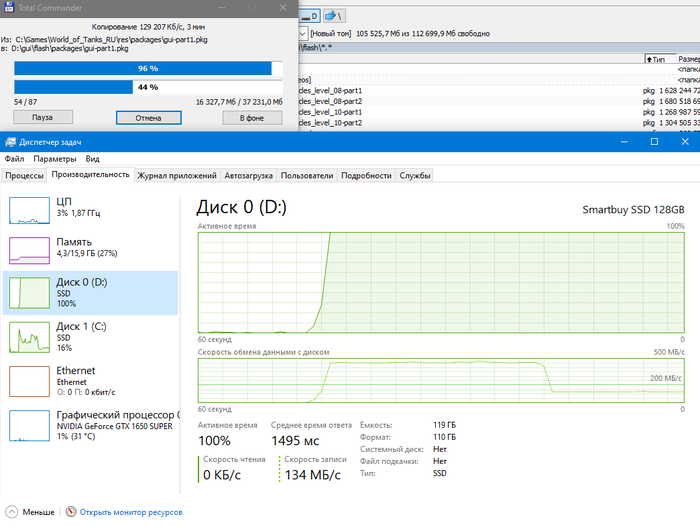
Task: Open the Параметры menu
Action: click(54, 159)
